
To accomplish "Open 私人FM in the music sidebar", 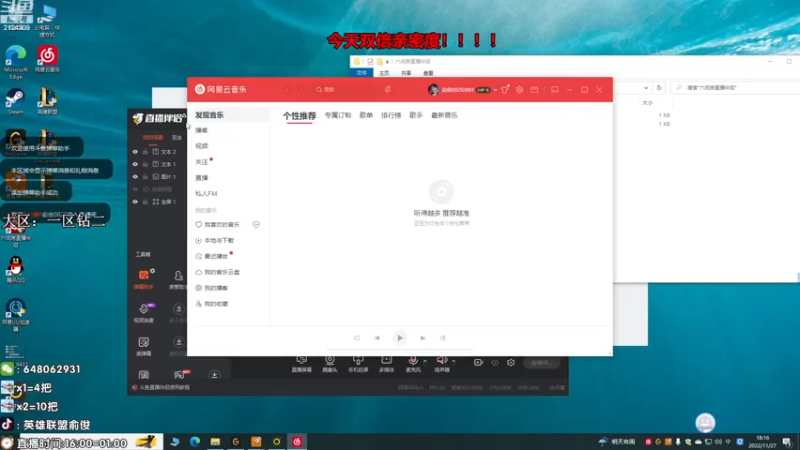I will point(206,193).
